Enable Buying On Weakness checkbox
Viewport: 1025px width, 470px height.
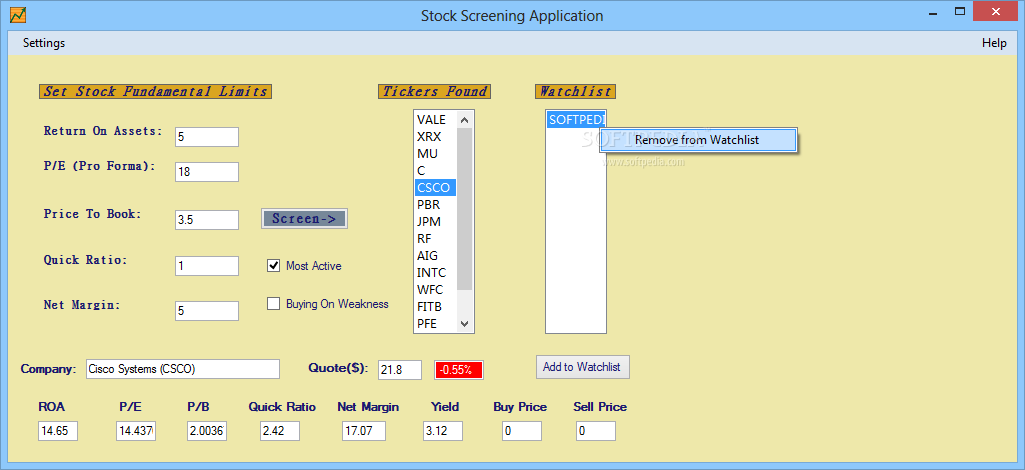pyautogui.click(x=273, y=303)
